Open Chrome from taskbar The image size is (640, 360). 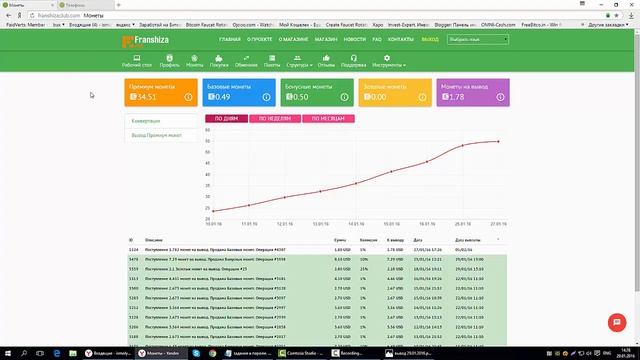pyautogui.click(x=212, y=353)
